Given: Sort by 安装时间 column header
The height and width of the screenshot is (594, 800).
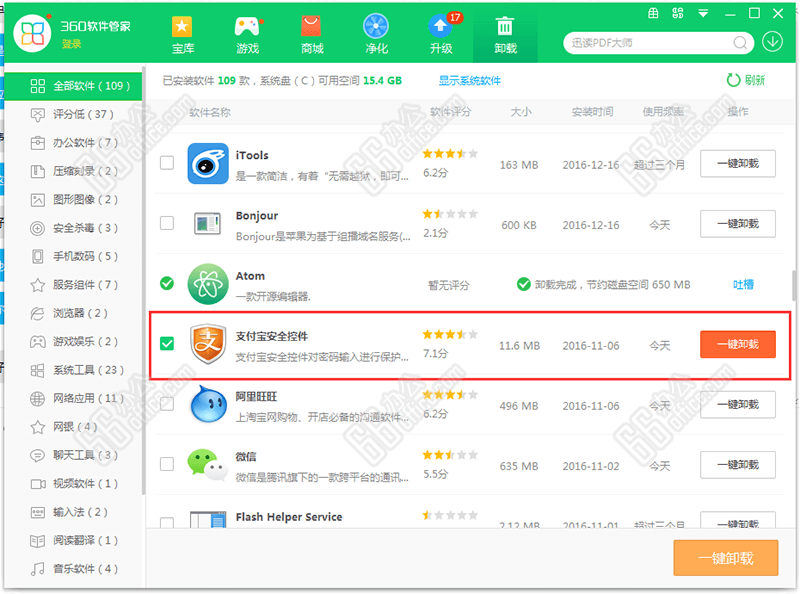Looking at the screenshot, I should (x=592, y=112).
